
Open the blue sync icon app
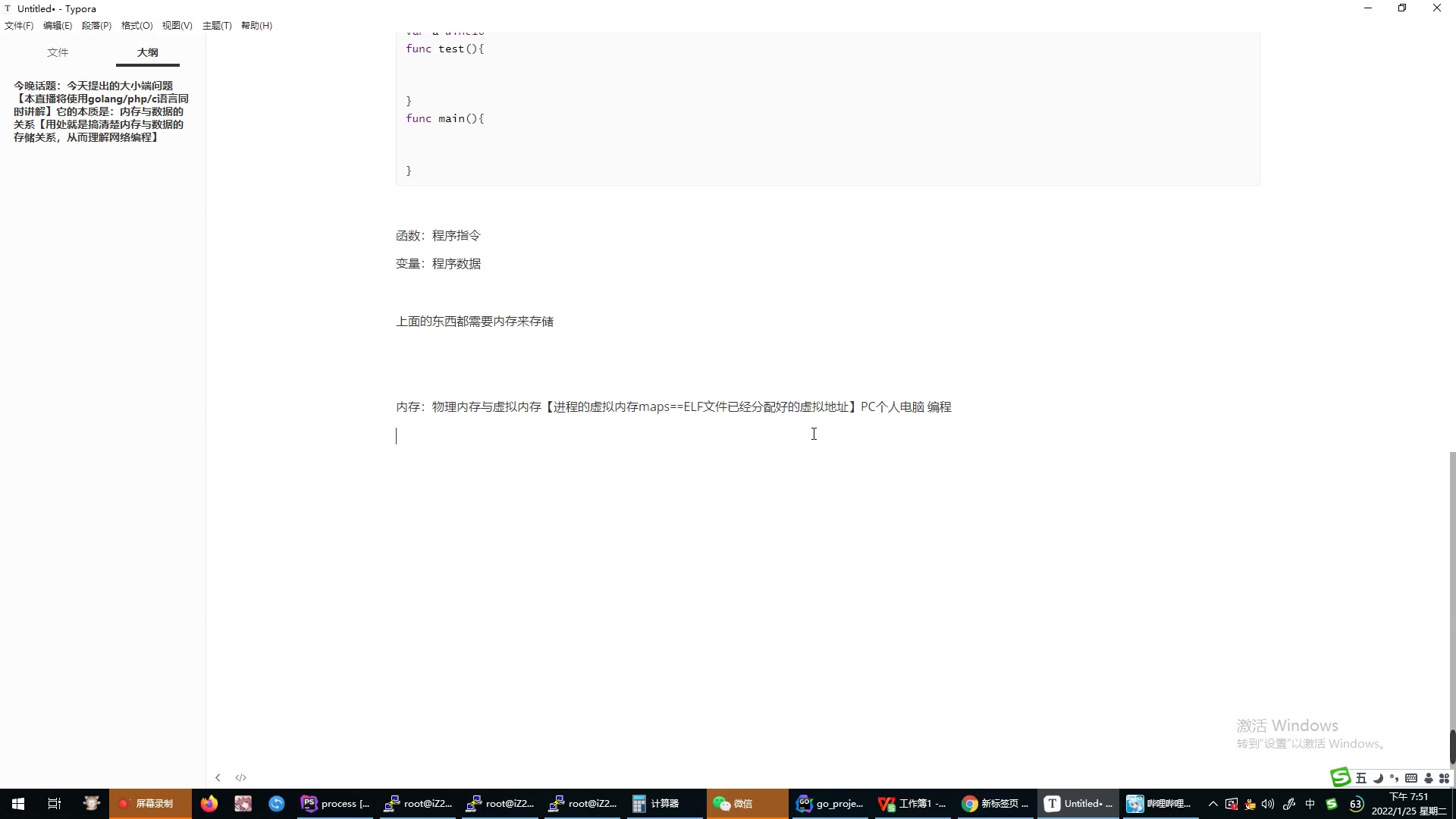[x=277, y=804]
